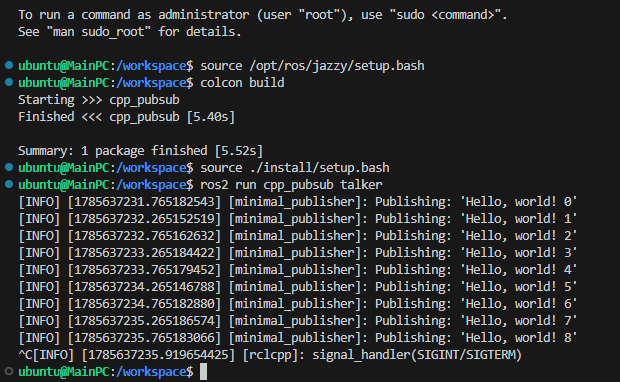Viewport: 620px width, 382px height.
Task: Click the gray circle marker on the last prompt
Action: [x=9, y=371]
